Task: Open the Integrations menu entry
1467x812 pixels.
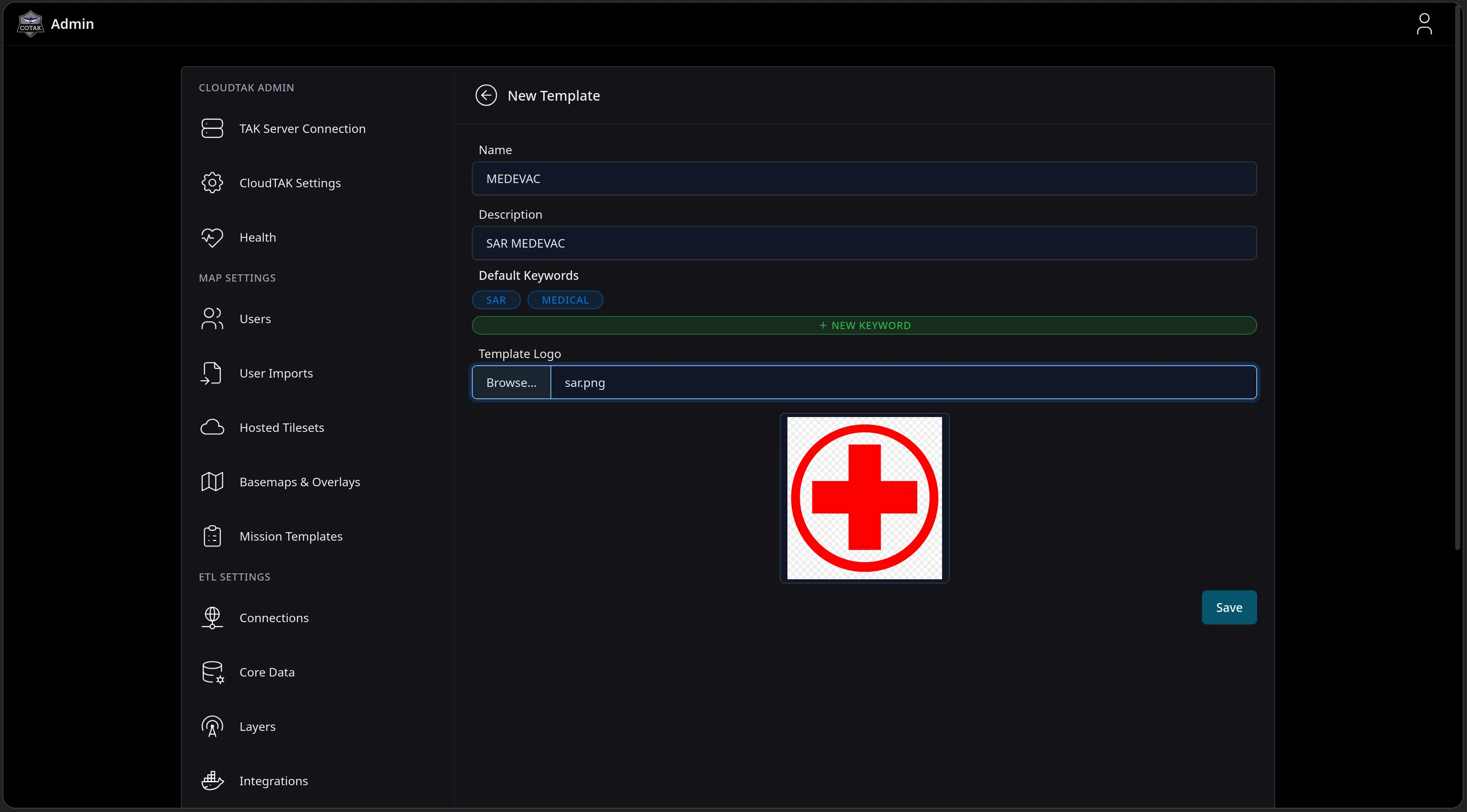Action: pyautogui.click(x=318, y=781)
